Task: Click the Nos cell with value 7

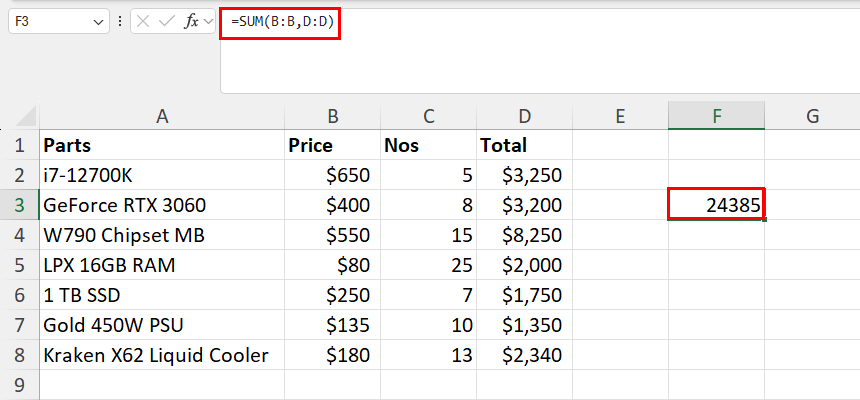Action: coord(428,295)
